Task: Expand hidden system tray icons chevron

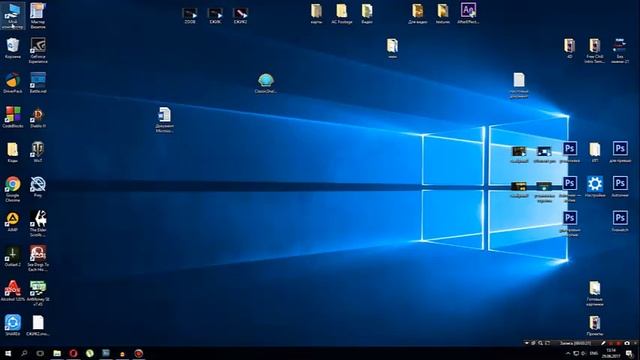Action: (x=567, y=353)
